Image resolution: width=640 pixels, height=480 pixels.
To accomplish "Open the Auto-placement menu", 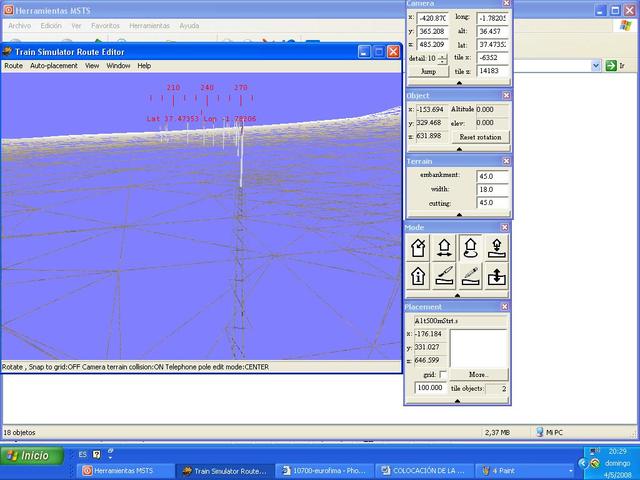I will (x=53, y=66).
